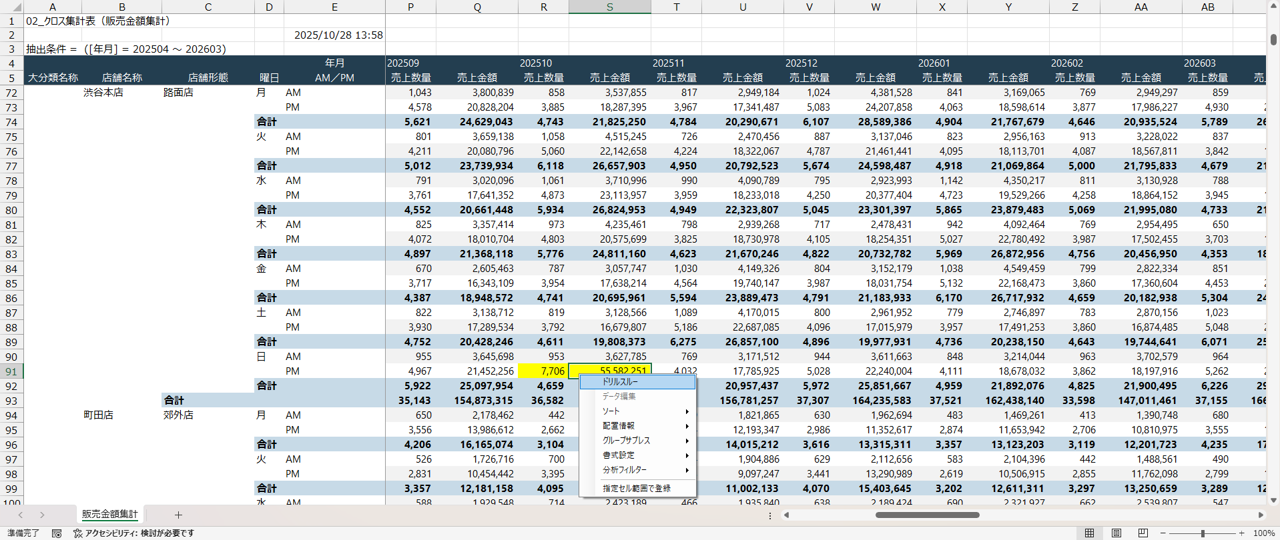Switch to Normal view icon
This screenshot has width=1280, height=540.
pyautogui.click(x=1089, y=534)
